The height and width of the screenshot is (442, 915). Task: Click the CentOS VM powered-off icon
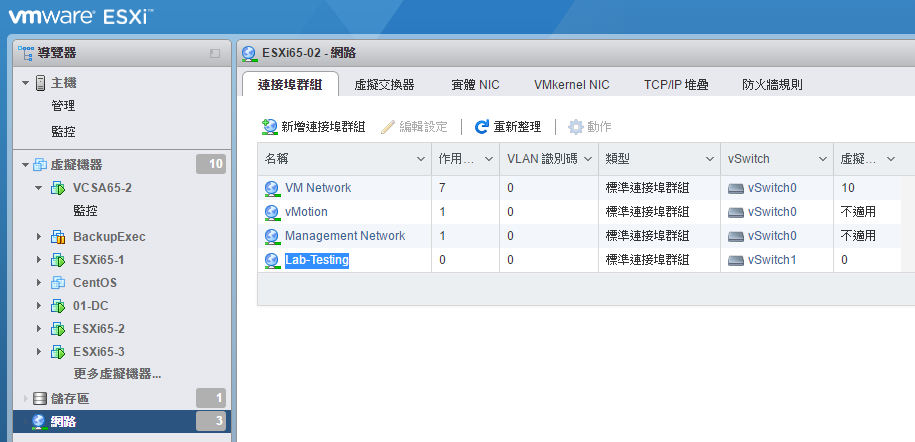point(58,283)
